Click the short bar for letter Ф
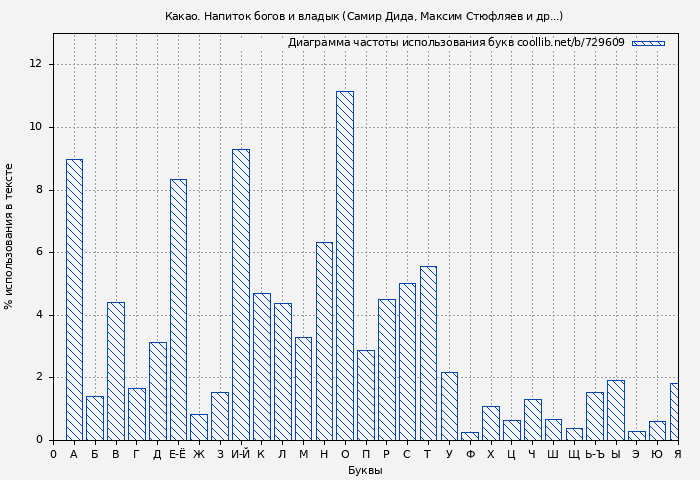The height and width of the screenshot is (480, 700). pos(470,436)
